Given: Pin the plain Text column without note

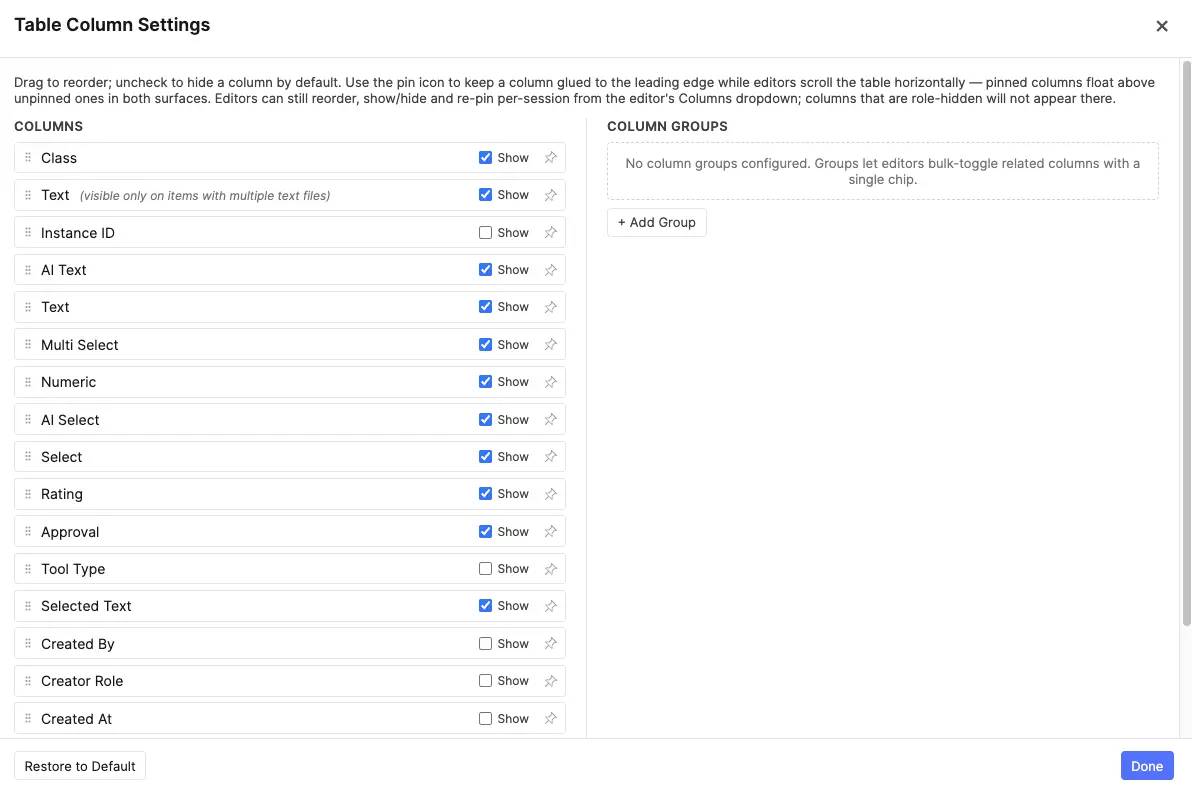Looking at the screenshot, I should pos(550,307).
